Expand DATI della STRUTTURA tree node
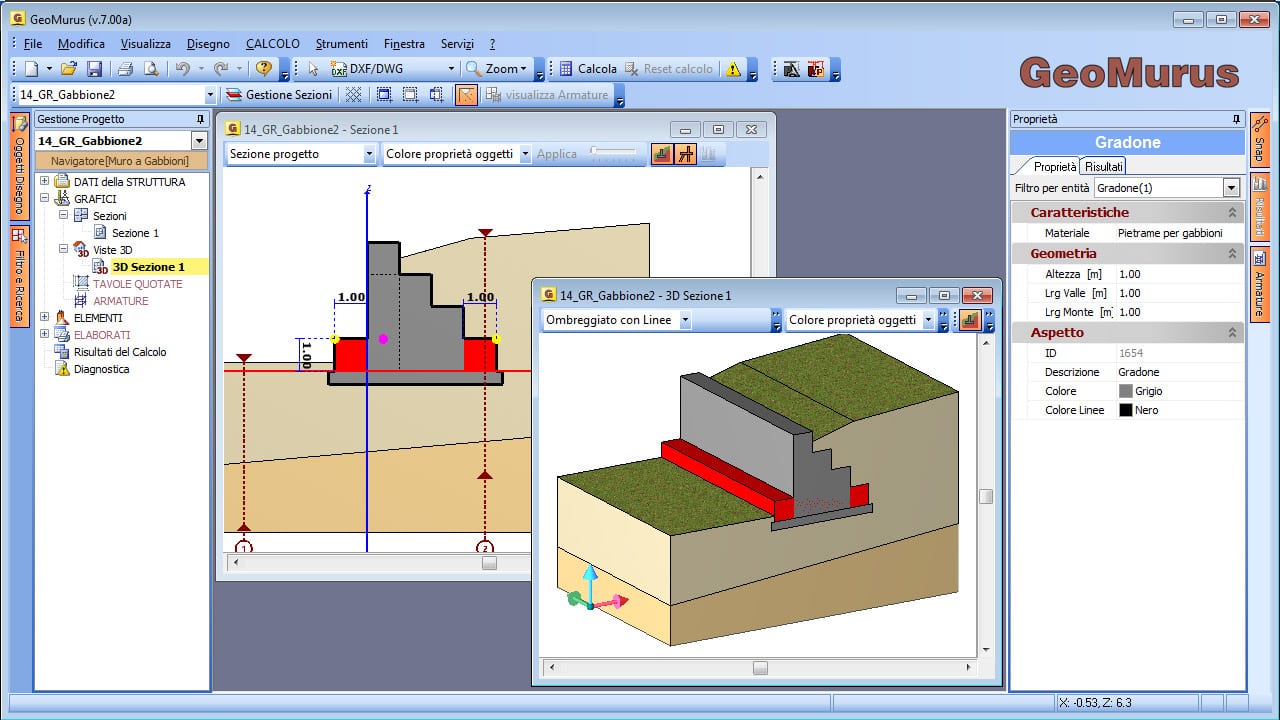Screen dimensions: 1280x720 [44, 182]
